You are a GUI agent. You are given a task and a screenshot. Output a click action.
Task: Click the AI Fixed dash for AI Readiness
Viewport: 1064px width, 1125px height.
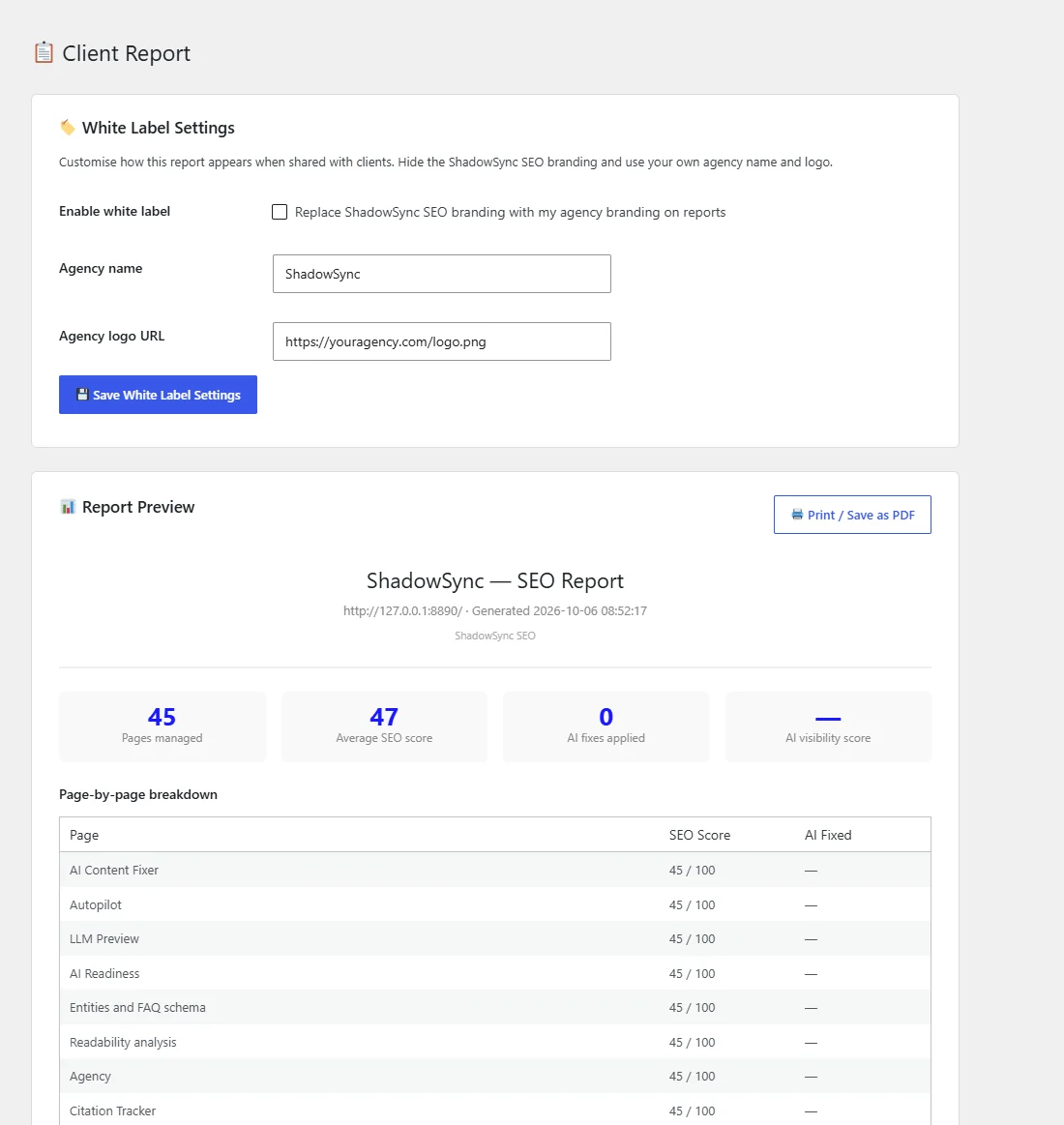click(x=811, y=973)
